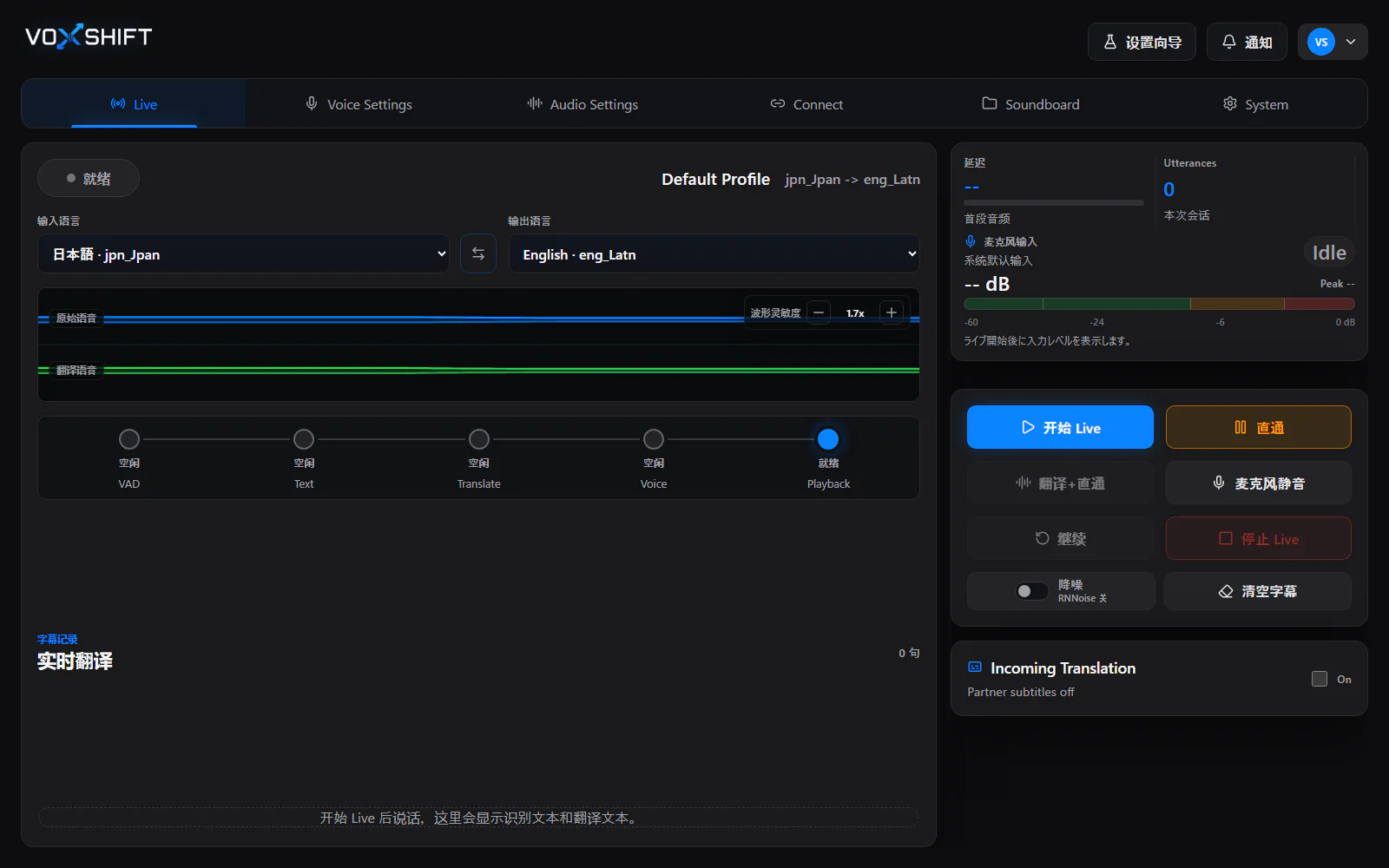Click the Idle status badge
Image resolution: width=1389 pixels, height=868 pixels.
coord(1329,253)
